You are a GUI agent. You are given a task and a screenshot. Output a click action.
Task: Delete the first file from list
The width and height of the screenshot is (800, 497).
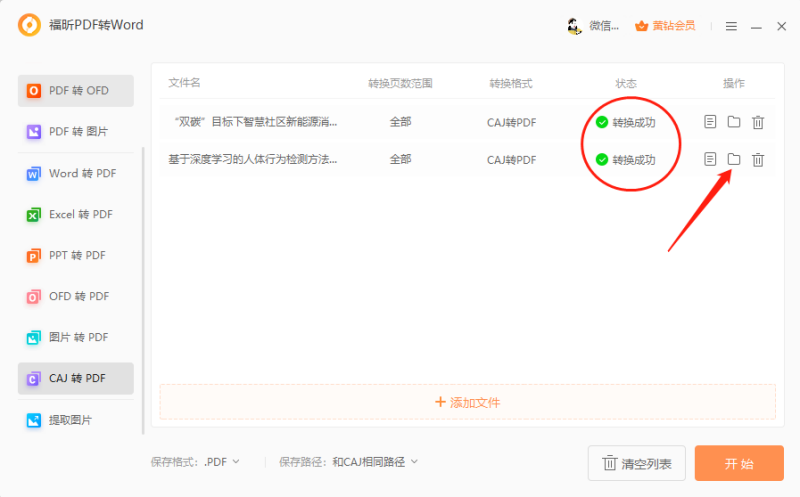pos(758,122)
